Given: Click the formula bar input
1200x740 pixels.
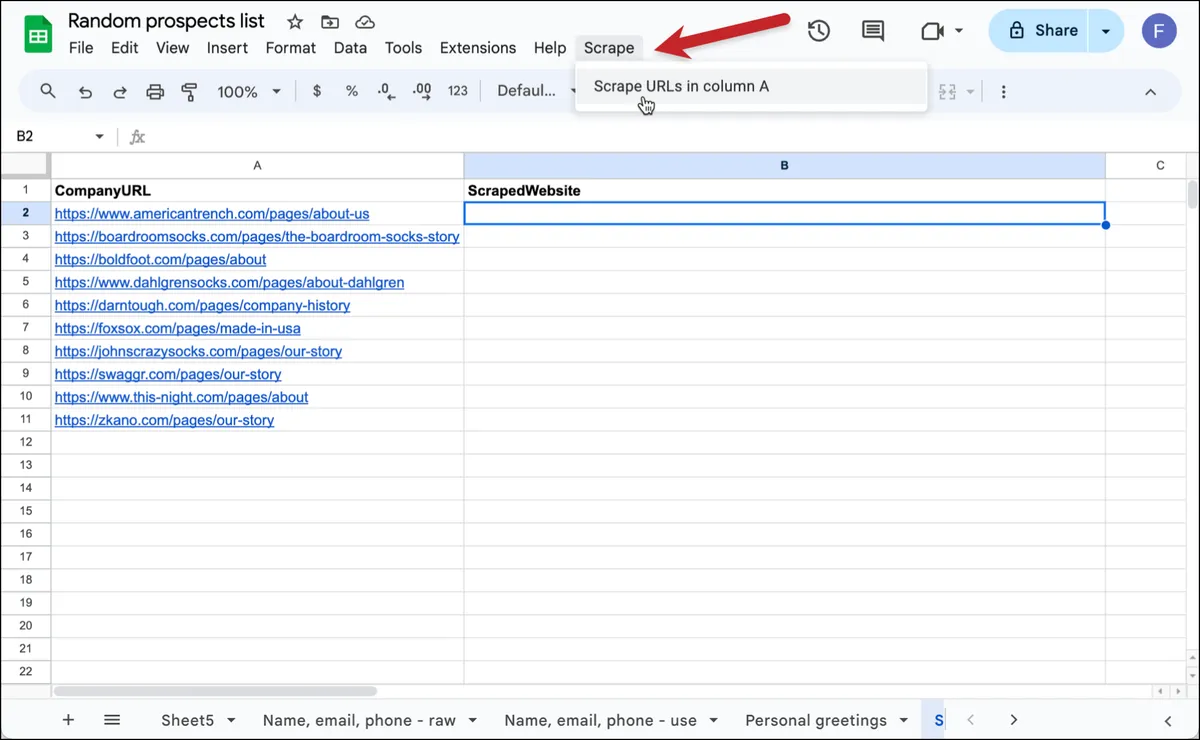Looking at the screenshot, I should coord(670,137).
